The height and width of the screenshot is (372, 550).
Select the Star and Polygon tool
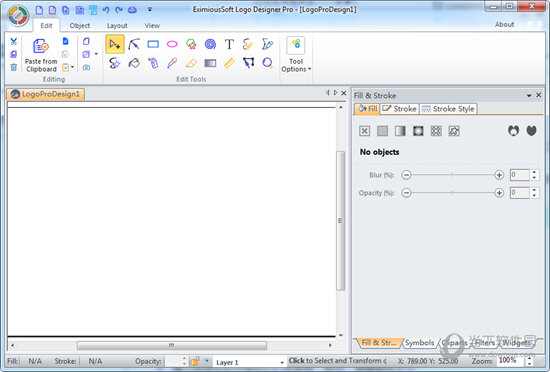pyautogui.click(x=191, y=44)
